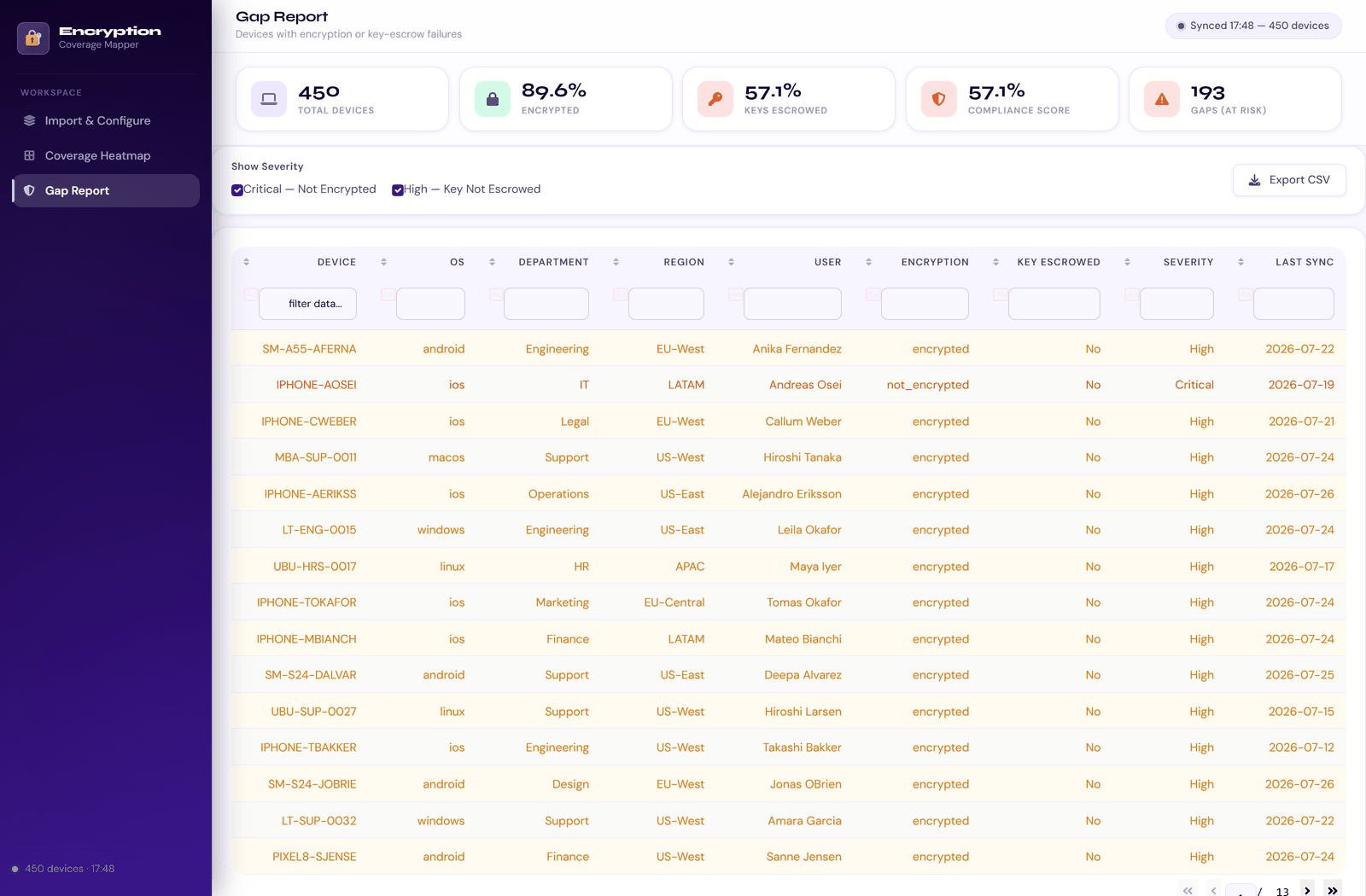The height and width of the screenshot is (896, 1366).
Task: Sort by Last Sync using its sort arrows
Action: (1241, 262)
